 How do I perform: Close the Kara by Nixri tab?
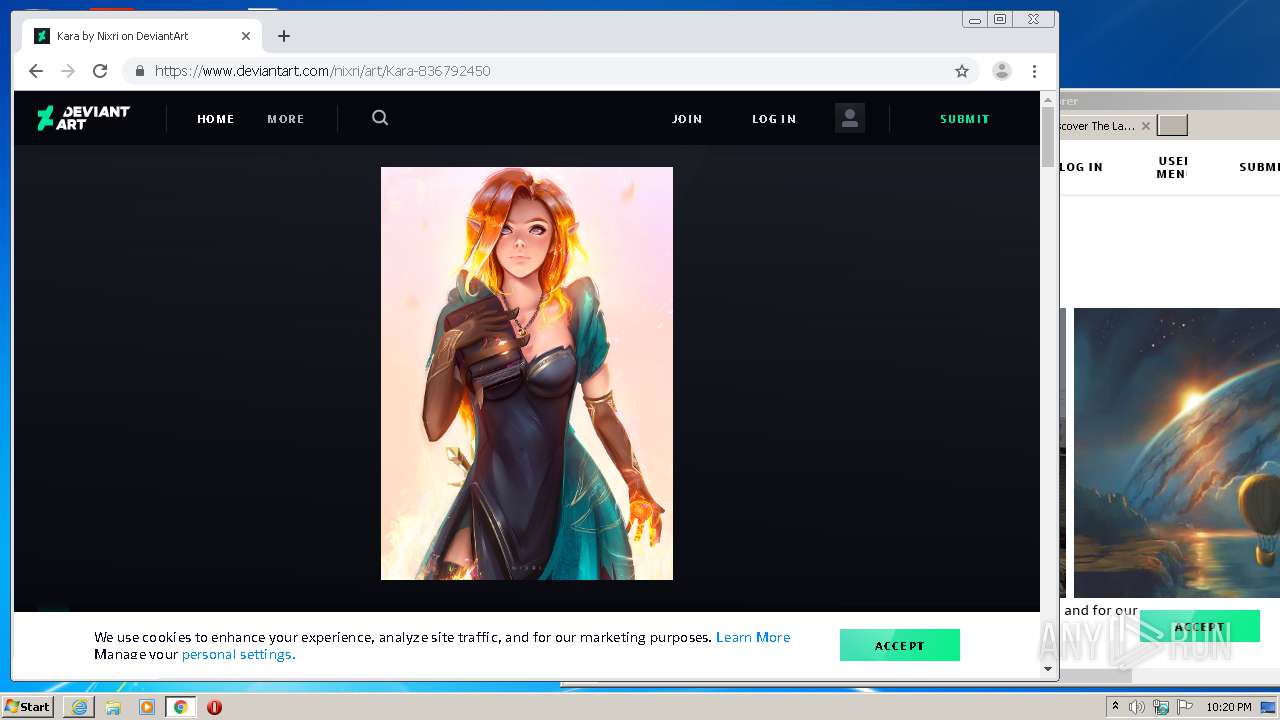246,36
